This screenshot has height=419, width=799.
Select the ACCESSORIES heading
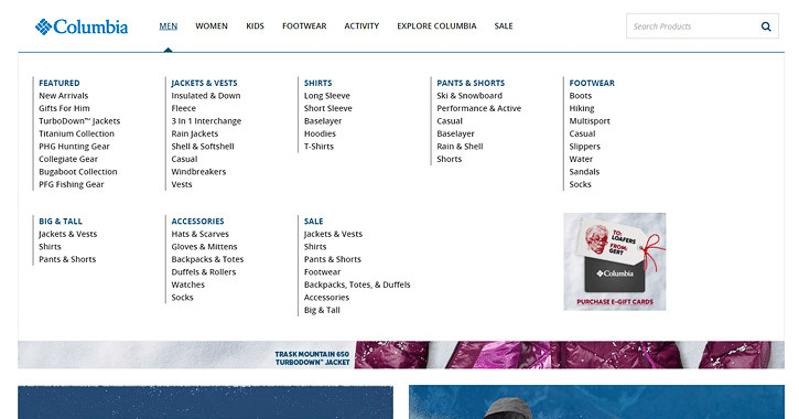pos(198,221)
